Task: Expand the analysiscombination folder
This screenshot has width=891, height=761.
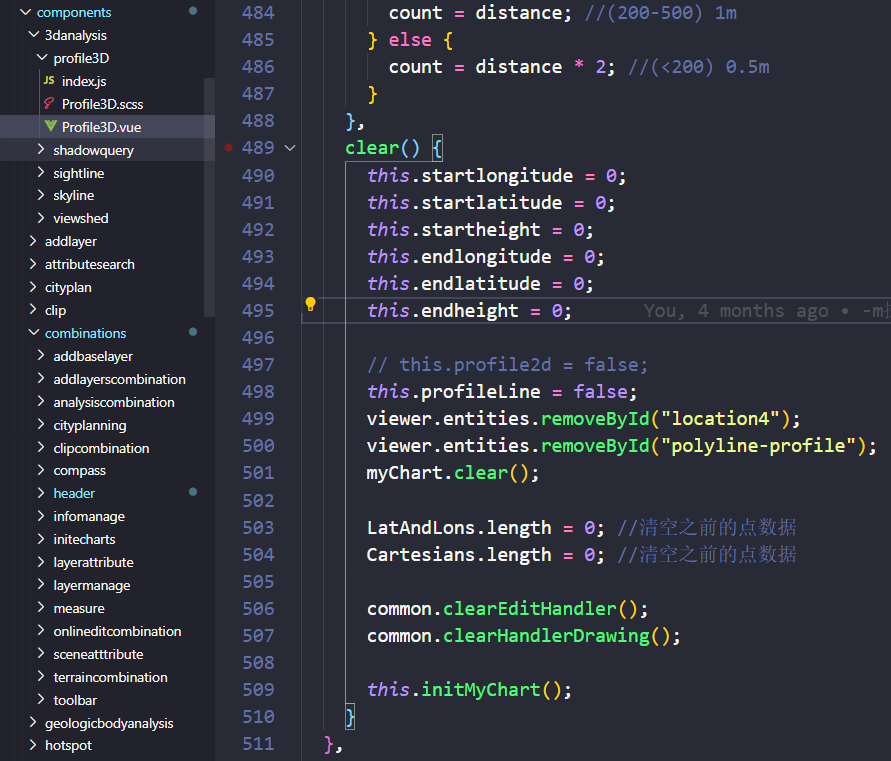Action: (41, 401)
